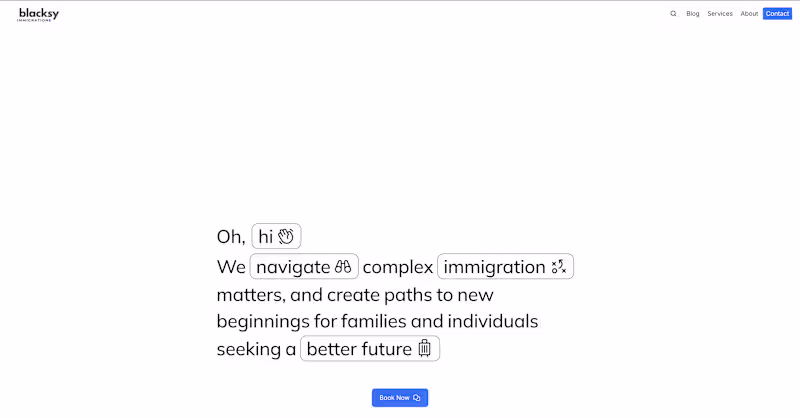
Task: Click the Book Now button label
Action: [x=394, y=398]
